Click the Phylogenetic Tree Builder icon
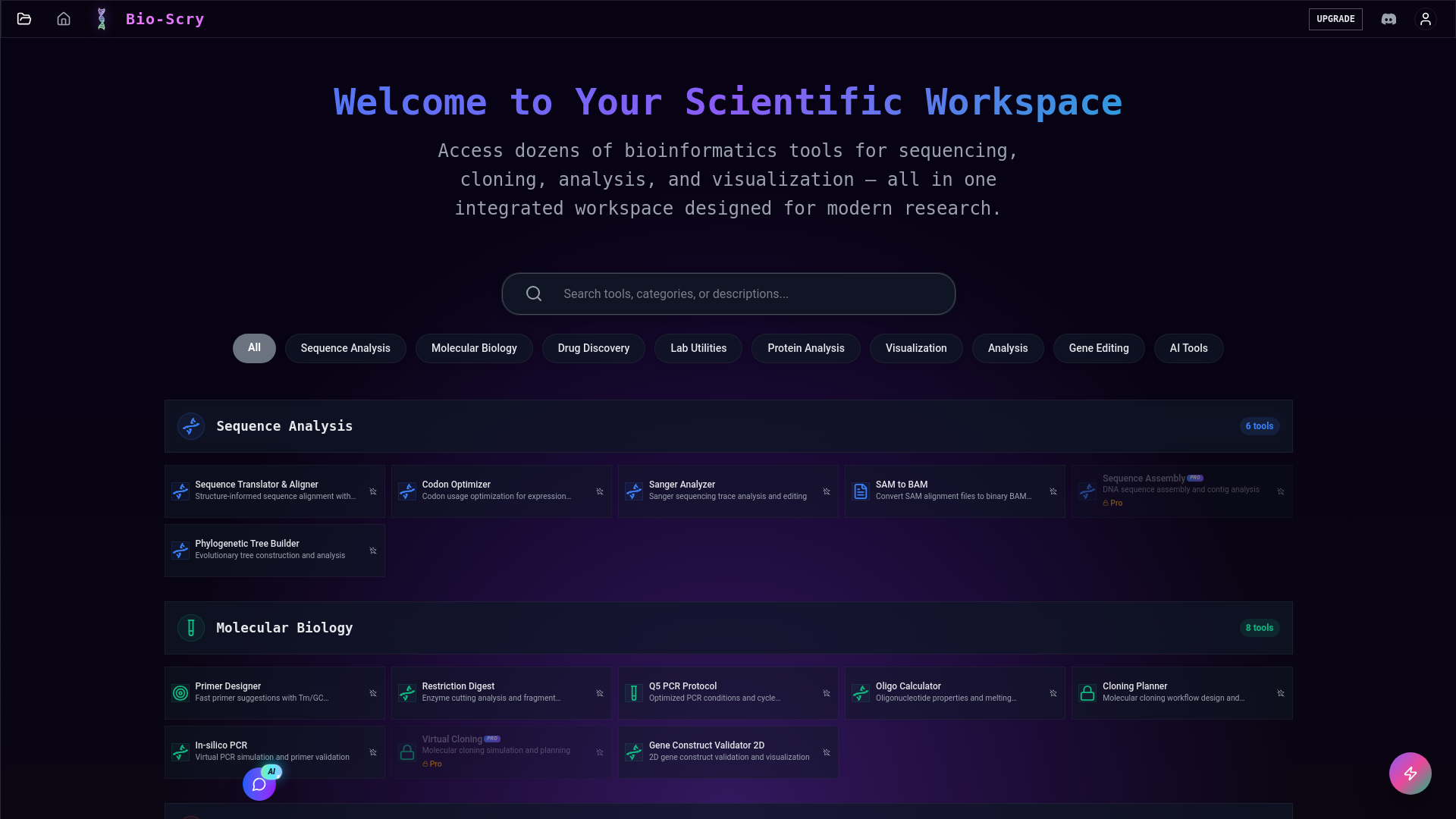 click(x=180, y=551)
